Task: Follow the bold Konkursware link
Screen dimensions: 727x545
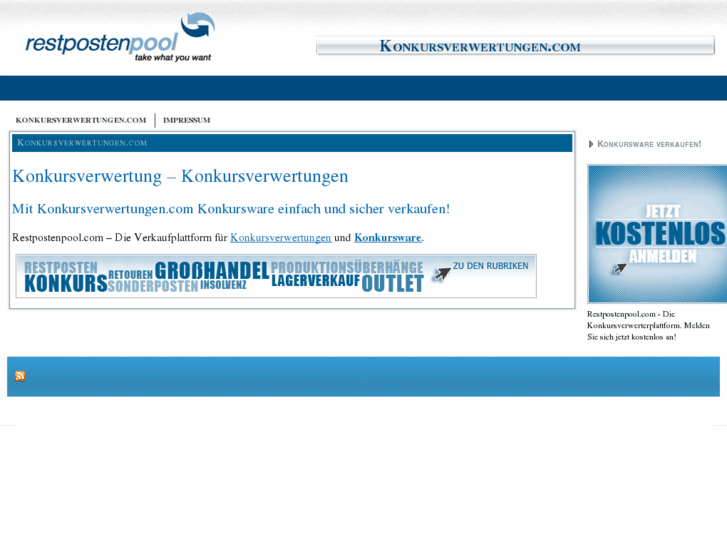Action: click(388, 237)
